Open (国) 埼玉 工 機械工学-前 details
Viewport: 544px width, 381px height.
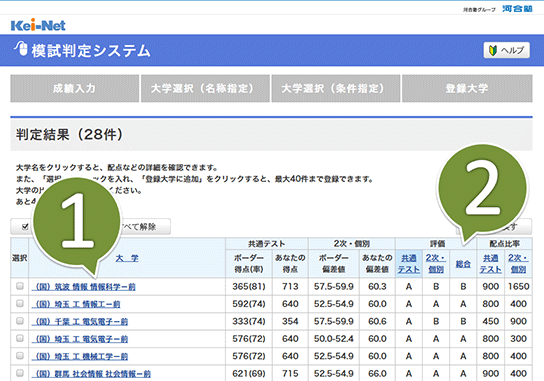(80, 357)
